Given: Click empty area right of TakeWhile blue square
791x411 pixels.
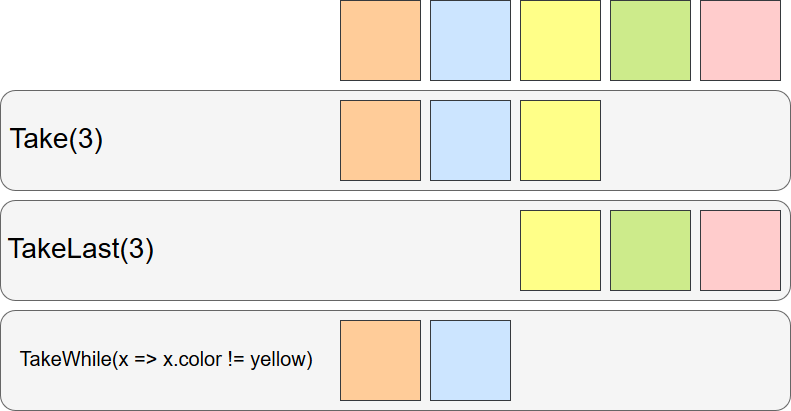Looking at the screenshot, I should click(x=648, y=361).
